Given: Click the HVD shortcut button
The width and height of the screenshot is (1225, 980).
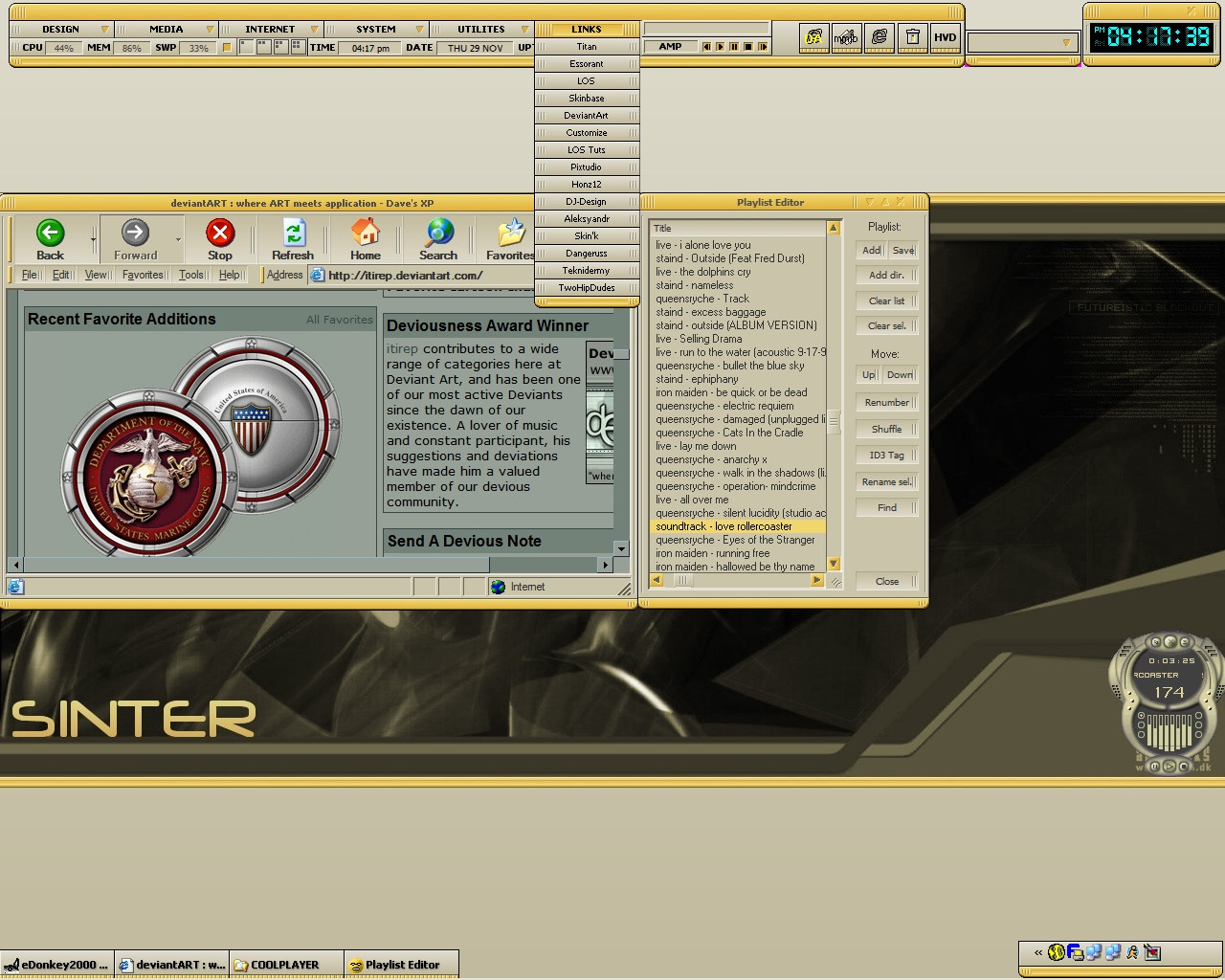Looking at the screenshot, I should click(x=946, y=36).
